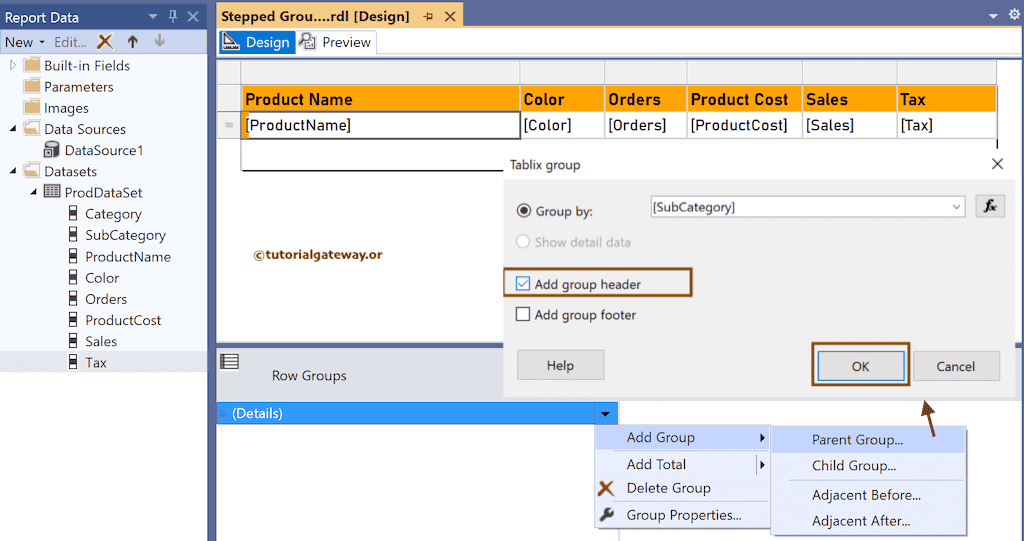Open the [SubCategory] group by dropdown
1024x541 pixels.
pyautogui.click(x=956, y=207)
